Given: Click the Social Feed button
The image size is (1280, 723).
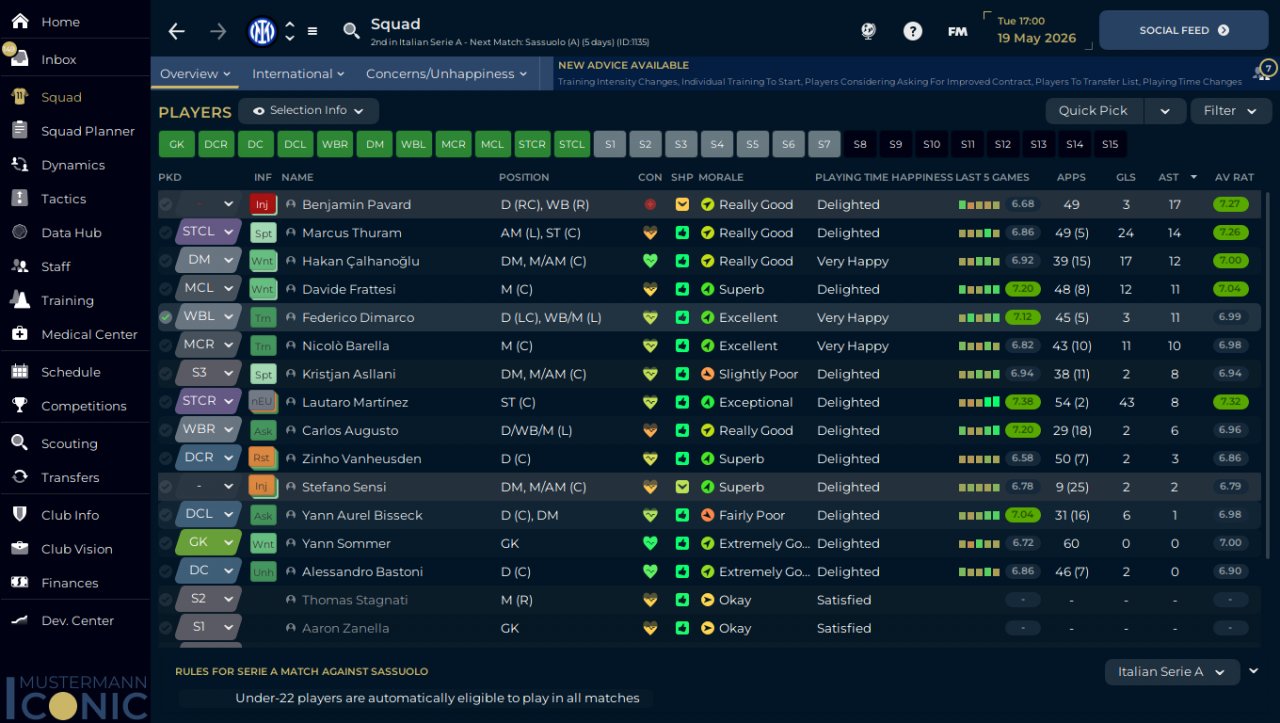Looking at the screenshot, I should (1184, 31).
